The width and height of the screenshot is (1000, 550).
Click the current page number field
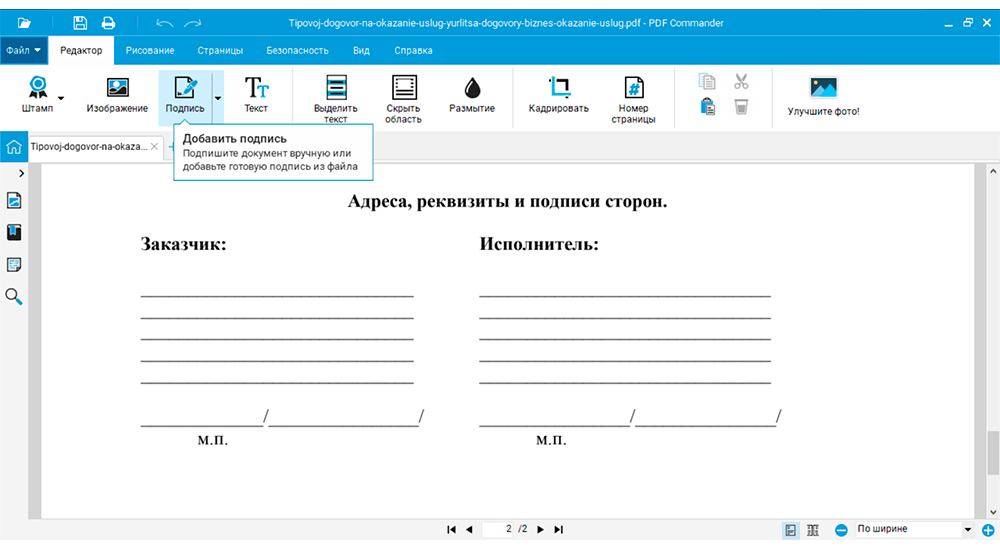[499, 529]
